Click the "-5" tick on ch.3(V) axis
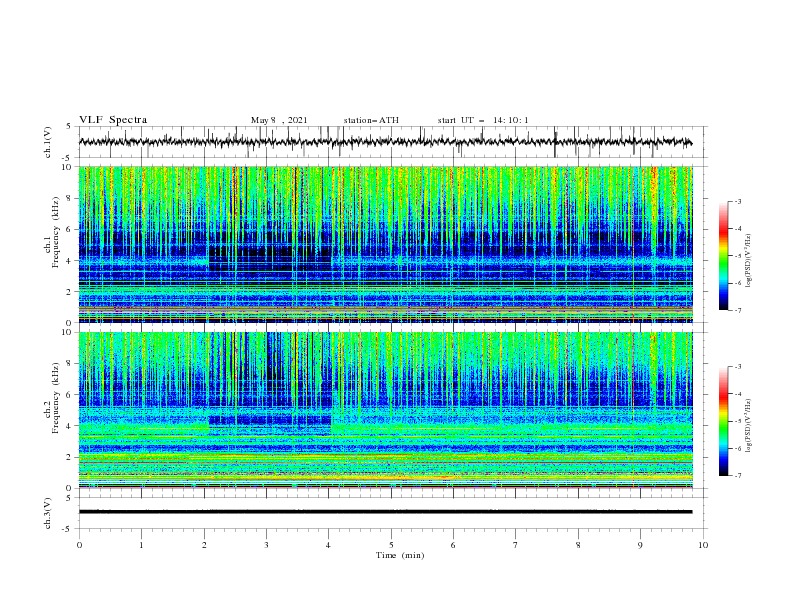 click(68, 529)
